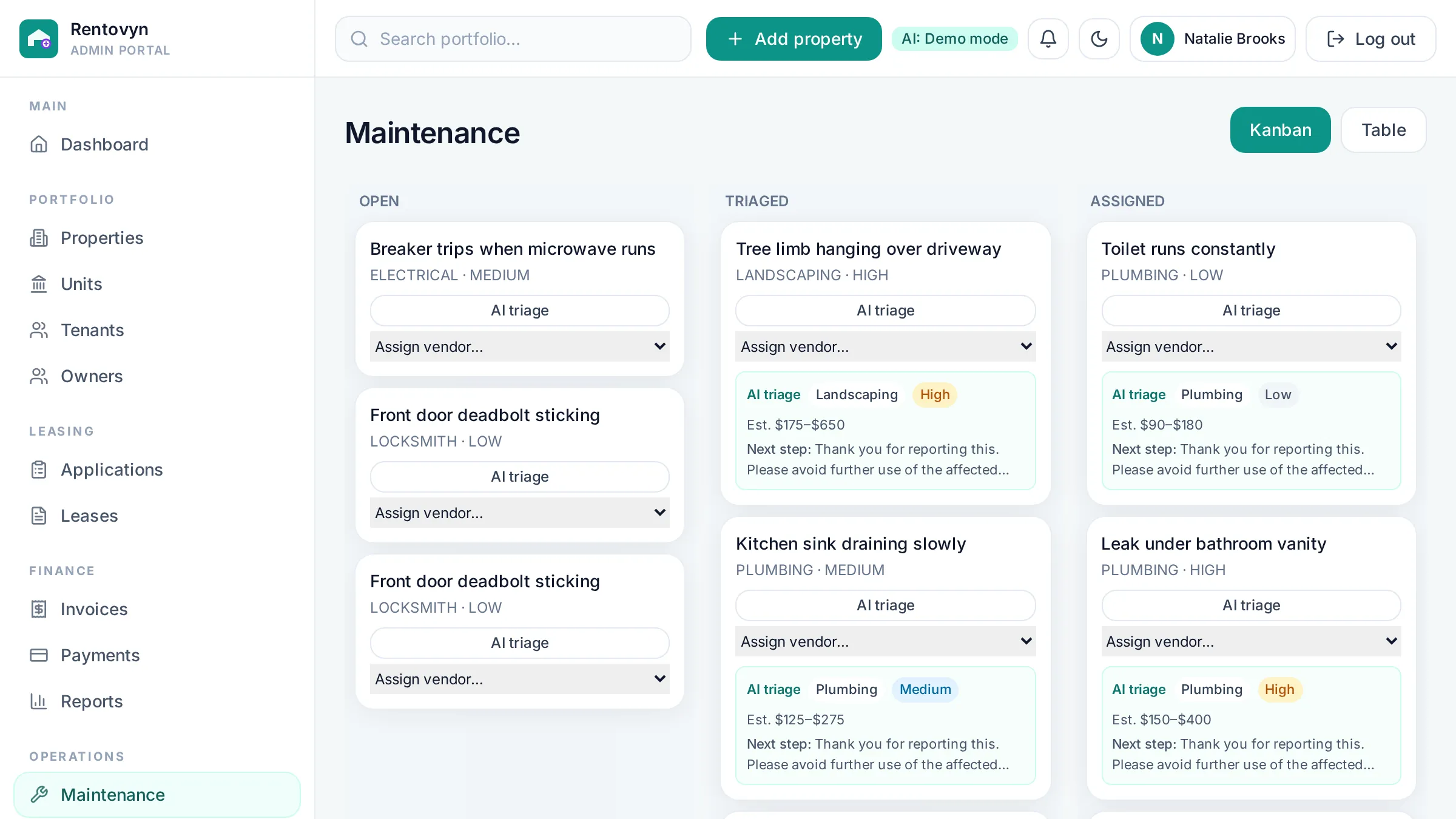The image size is (1456, 819).
Task: Click the Payments card icon
Action: 39,655
